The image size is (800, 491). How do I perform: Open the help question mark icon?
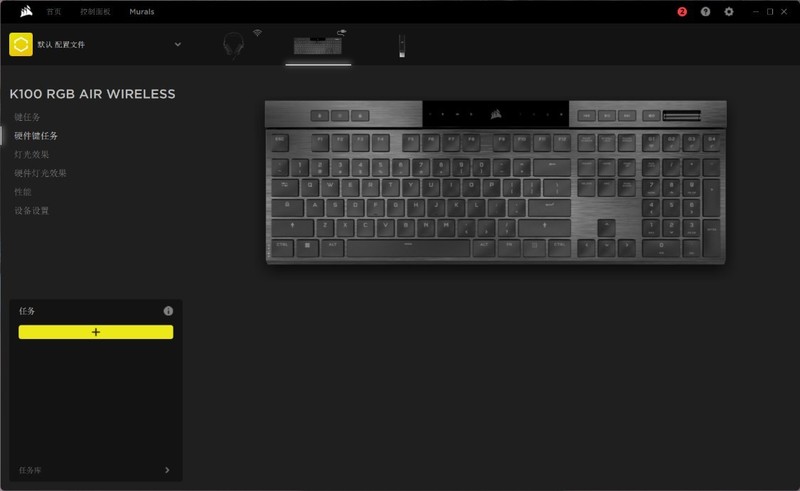tap(705, 11)
